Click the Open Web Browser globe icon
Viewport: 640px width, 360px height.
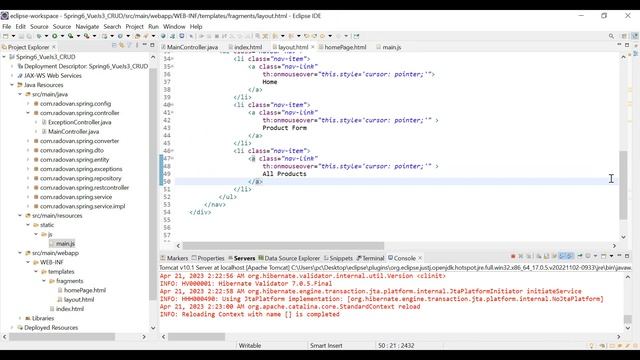tap(163, 36)
